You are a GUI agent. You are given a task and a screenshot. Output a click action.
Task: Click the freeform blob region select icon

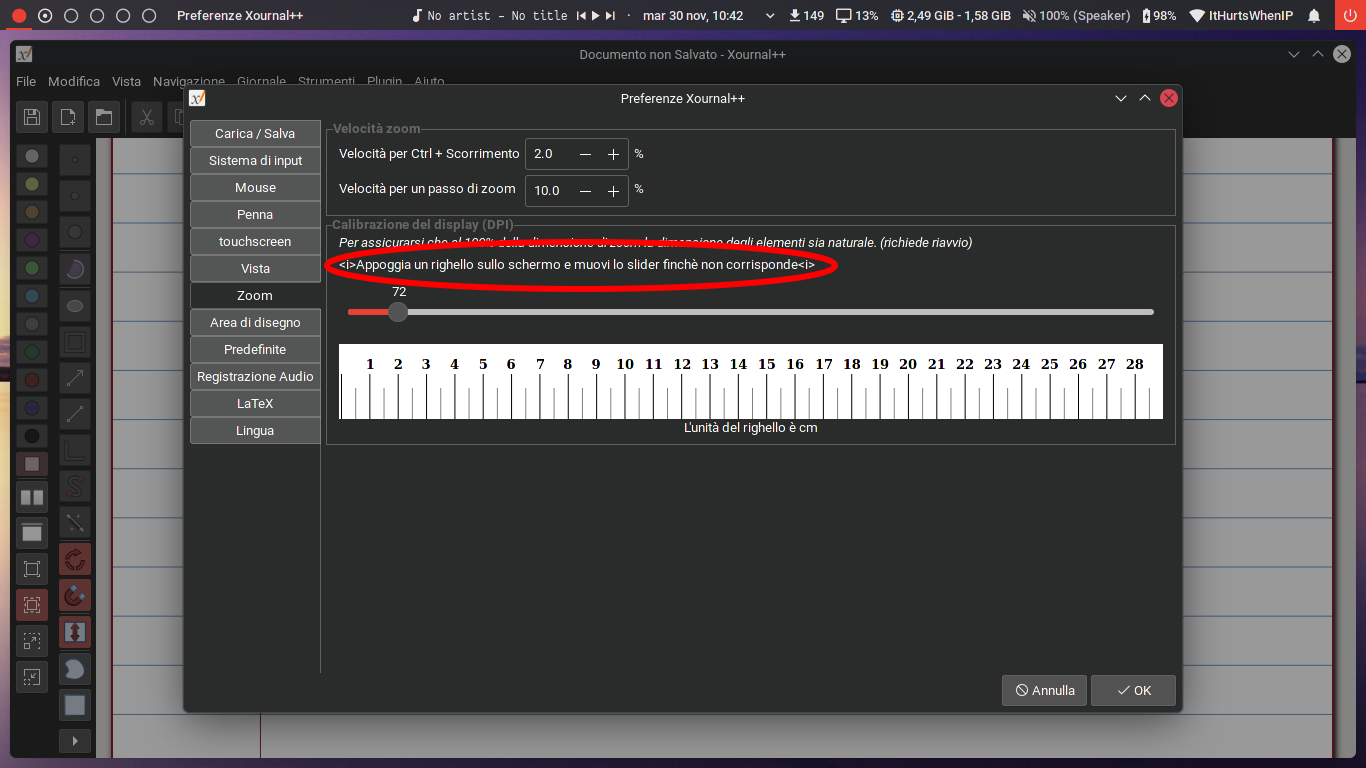click(75, 668)
